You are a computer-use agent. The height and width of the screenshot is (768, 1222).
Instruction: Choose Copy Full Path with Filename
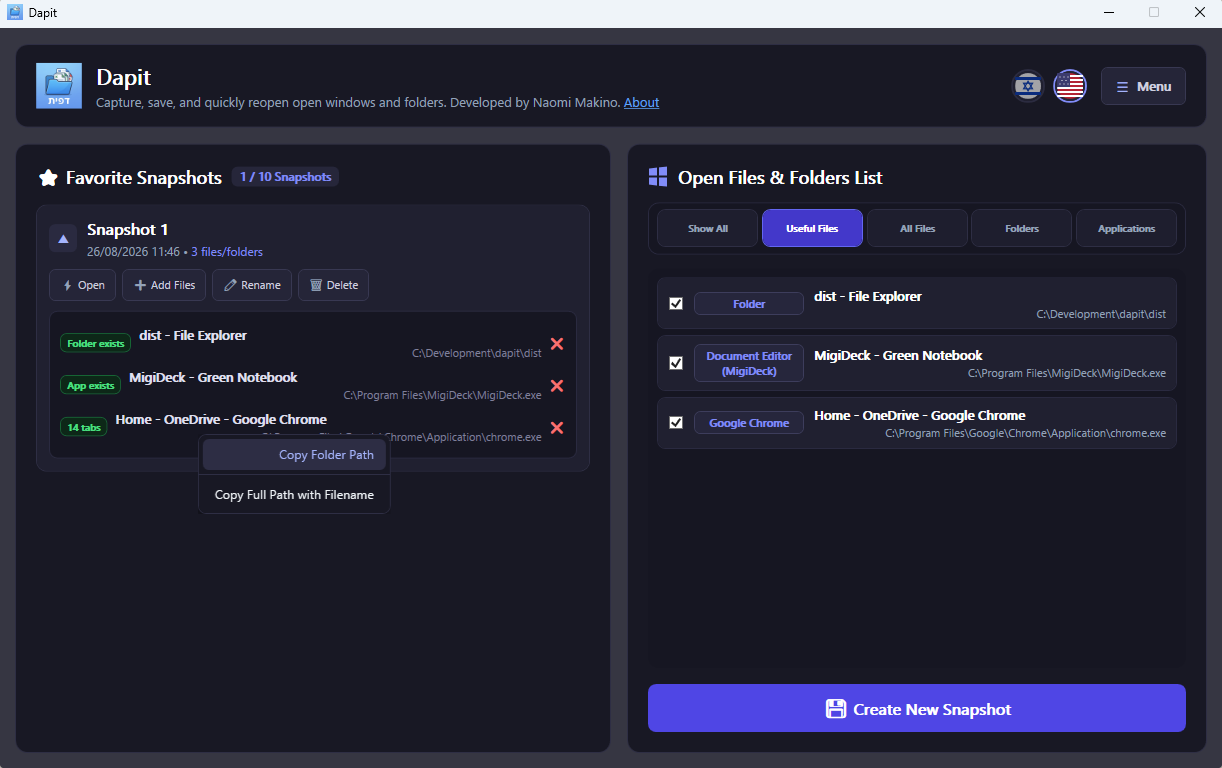(x=294, y=495)
